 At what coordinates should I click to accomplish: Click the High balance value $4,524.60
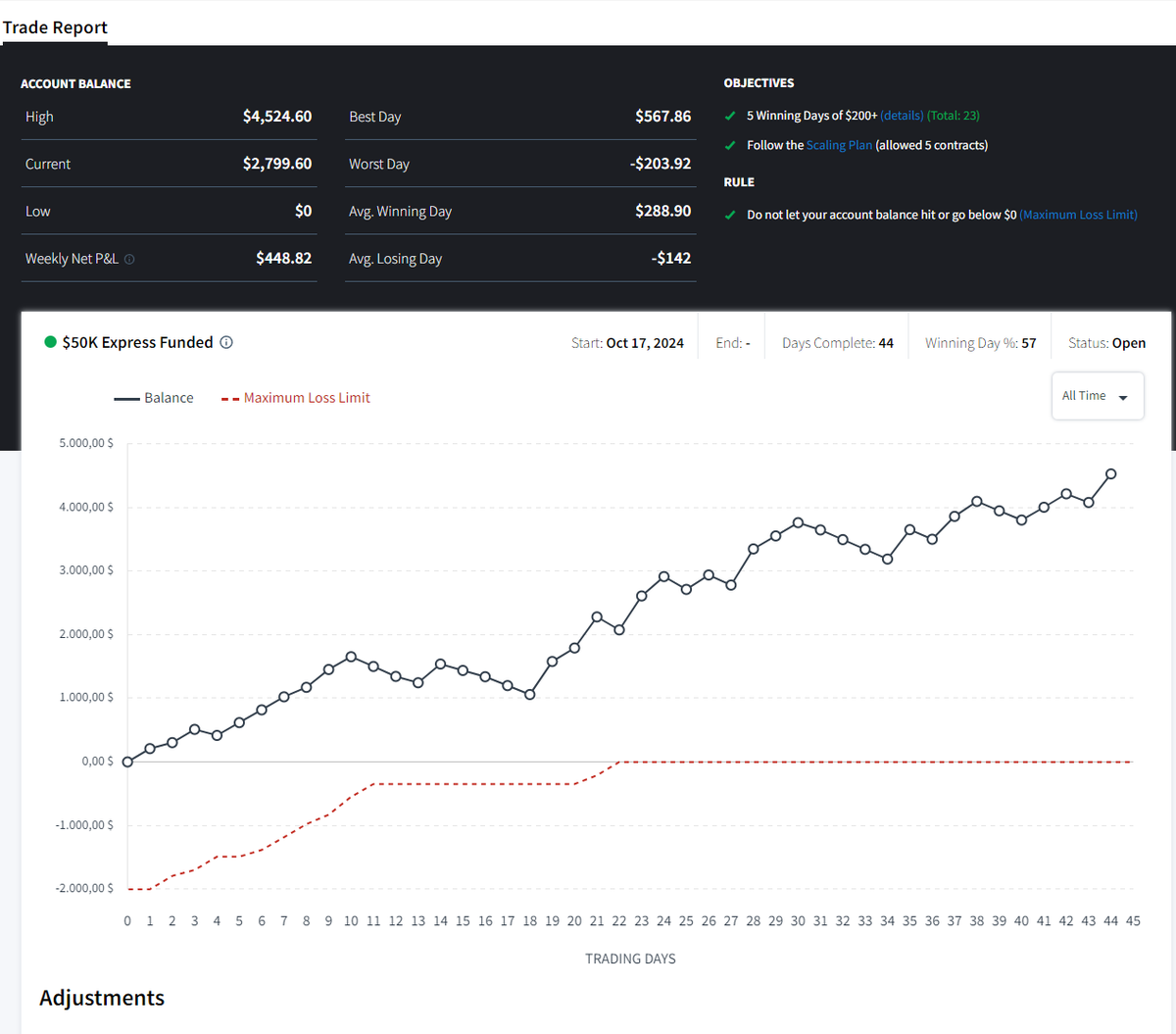(x=277, y=117)
